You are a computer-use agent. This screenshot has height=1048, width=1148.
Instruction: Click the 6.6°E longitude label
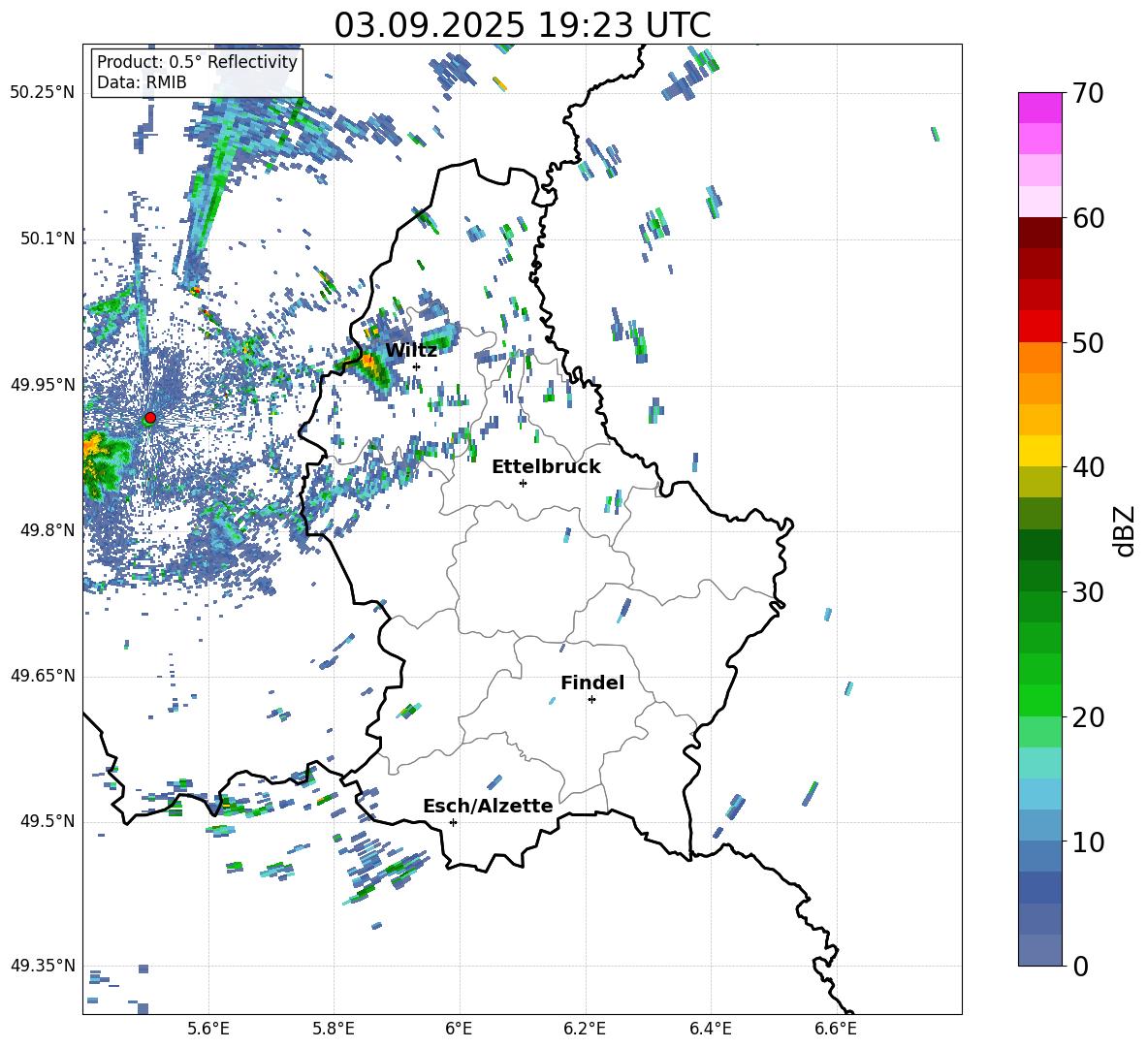click(x=836, y=1029)
